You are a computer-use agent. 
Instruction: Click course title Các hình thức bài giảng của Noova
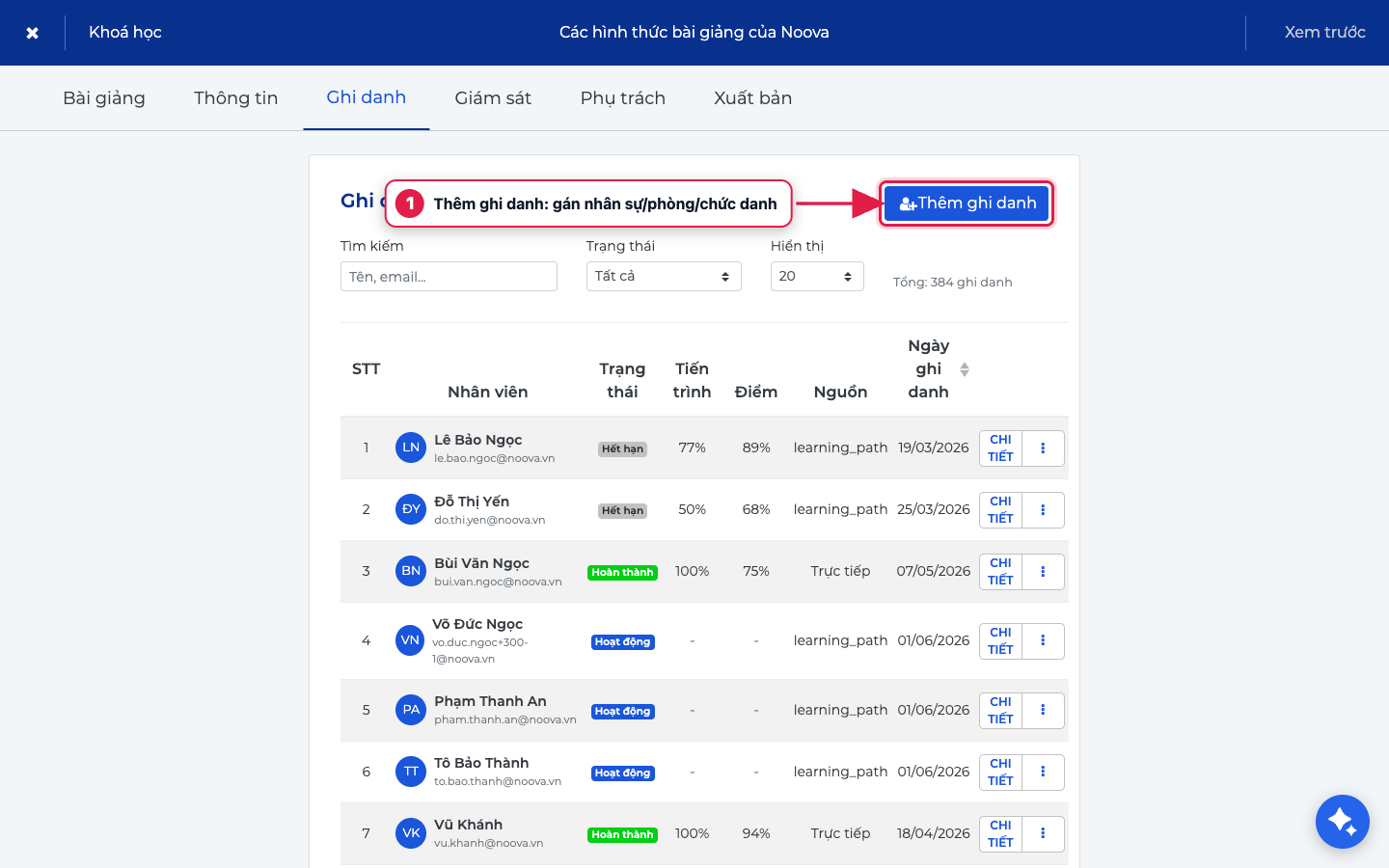(694, 32)
